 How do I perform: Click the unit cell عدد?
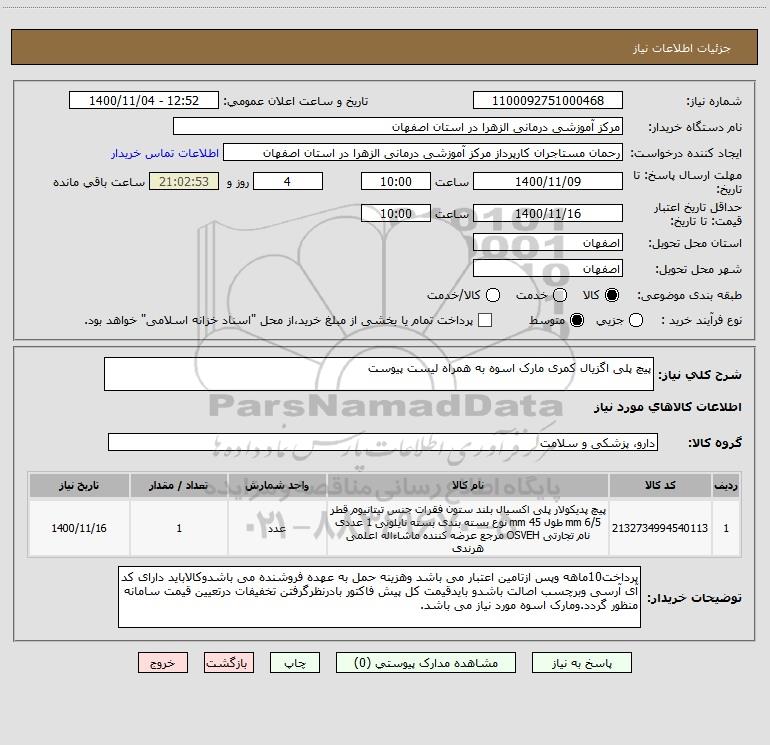[x=277, y=528]
